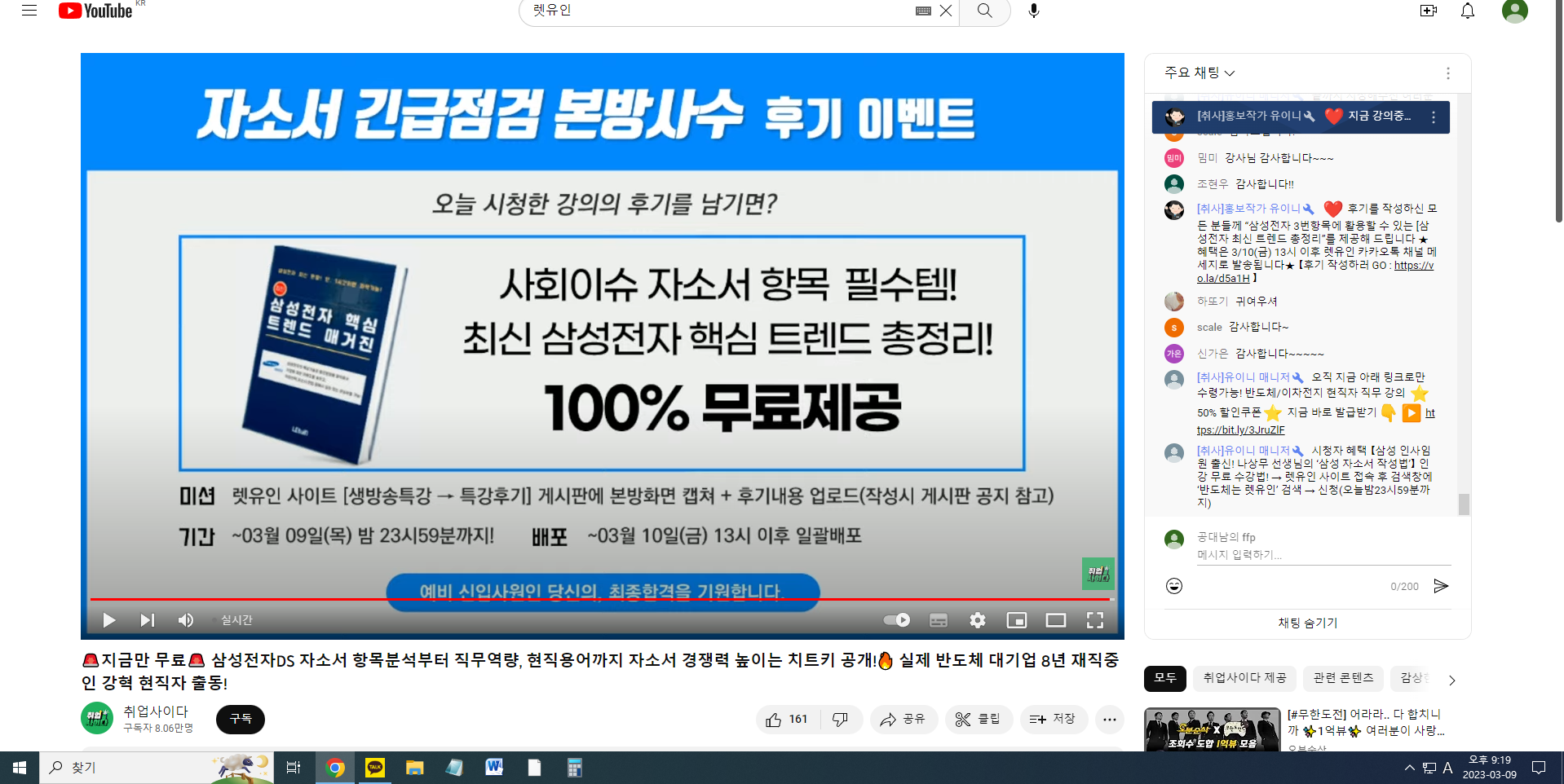The height and width of the screenshot is (784, 1564).
Task: Subscribe with the 구독 button
Action: click(241, 719)
